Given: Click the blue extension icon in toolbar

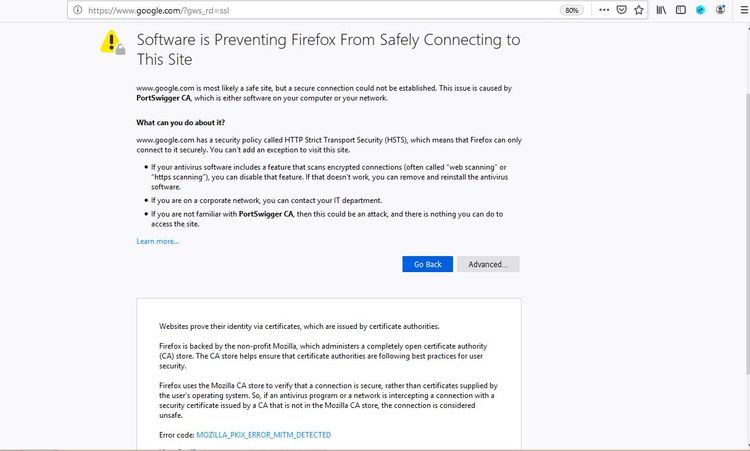Looking at the screenshot, I should pos(700,10).
